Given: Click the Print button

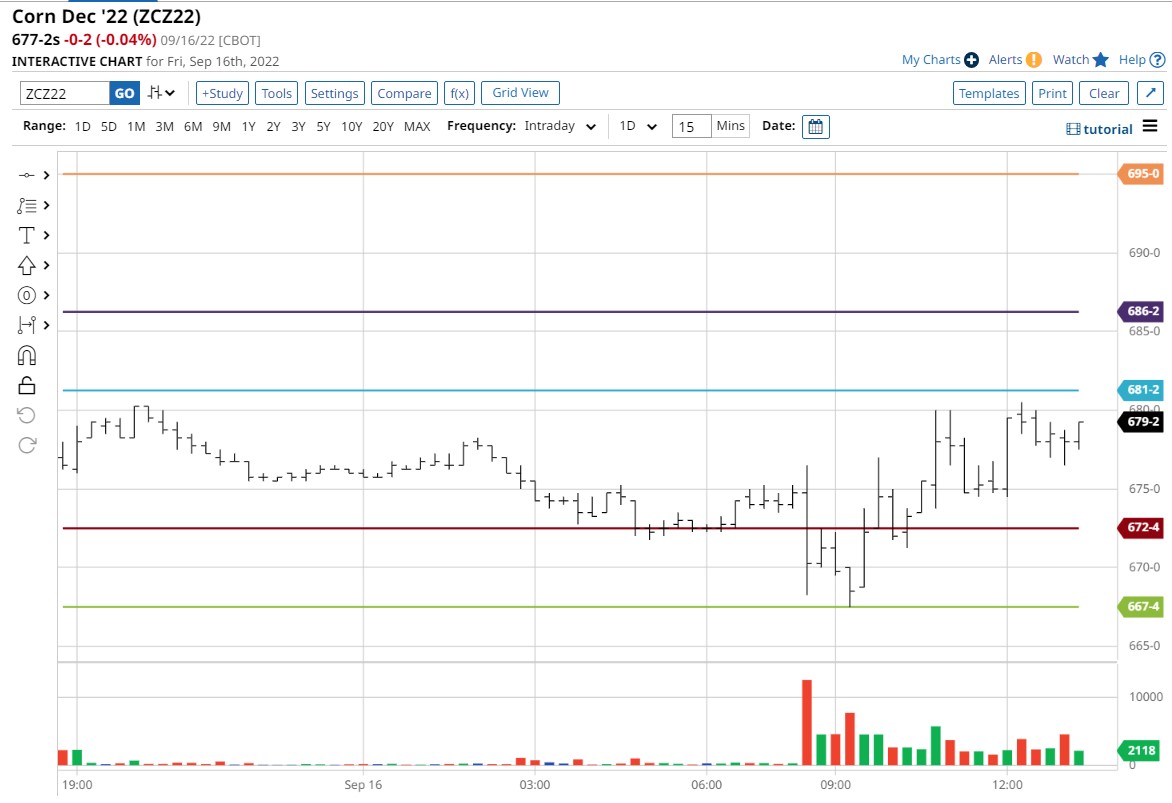Looking at the screenshot, I should [1052, 93].
